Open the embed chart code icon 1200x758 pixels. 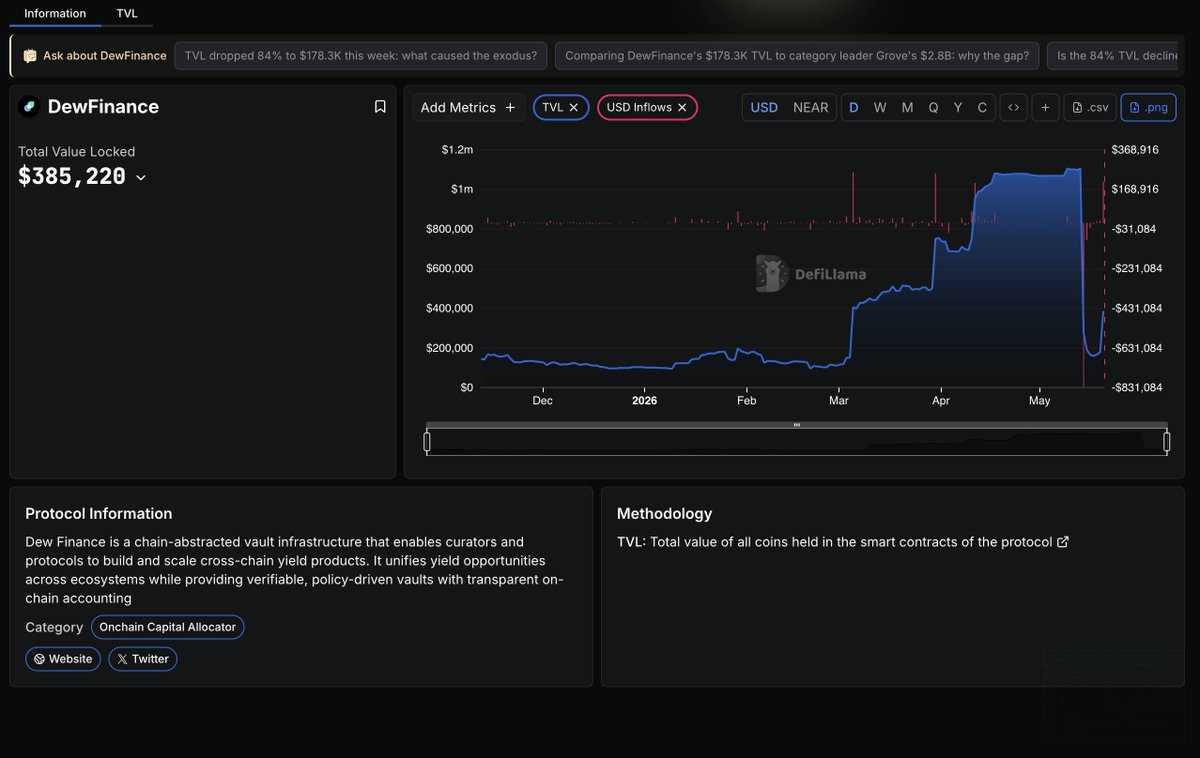(1013, 107)
